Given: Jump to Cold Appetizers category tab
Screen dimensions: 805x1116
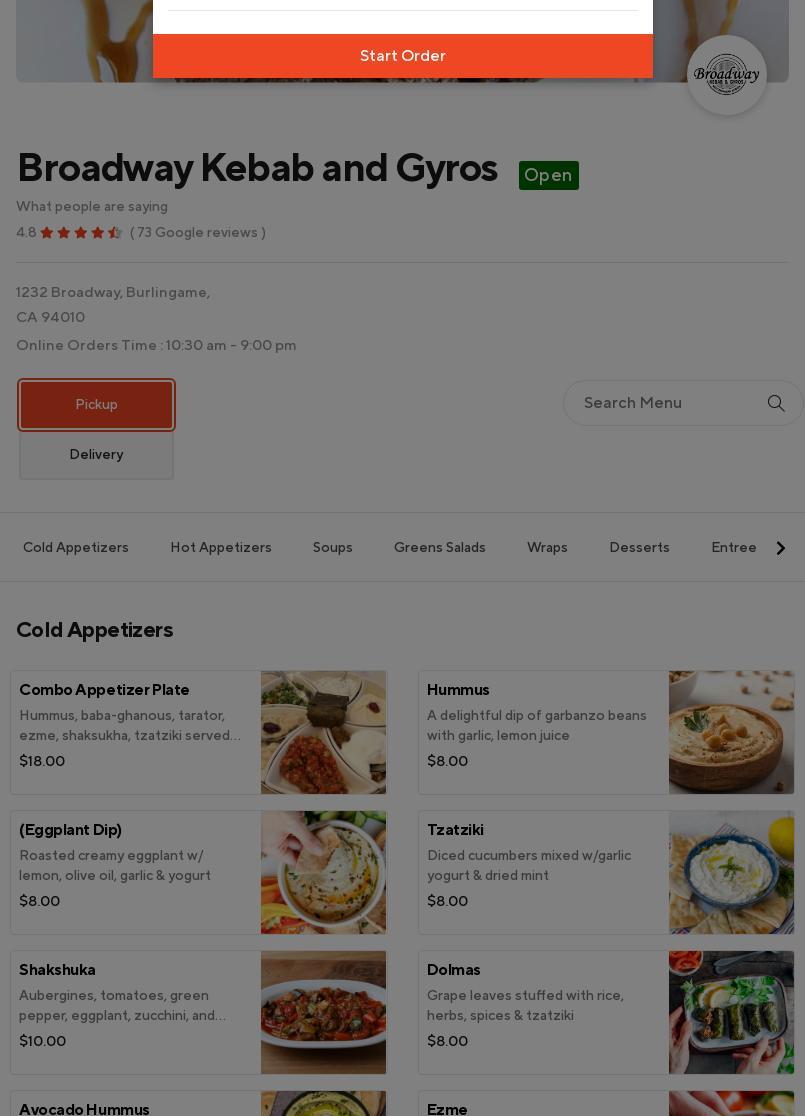Looking at the screenshot, I should [x=76, y=548].
